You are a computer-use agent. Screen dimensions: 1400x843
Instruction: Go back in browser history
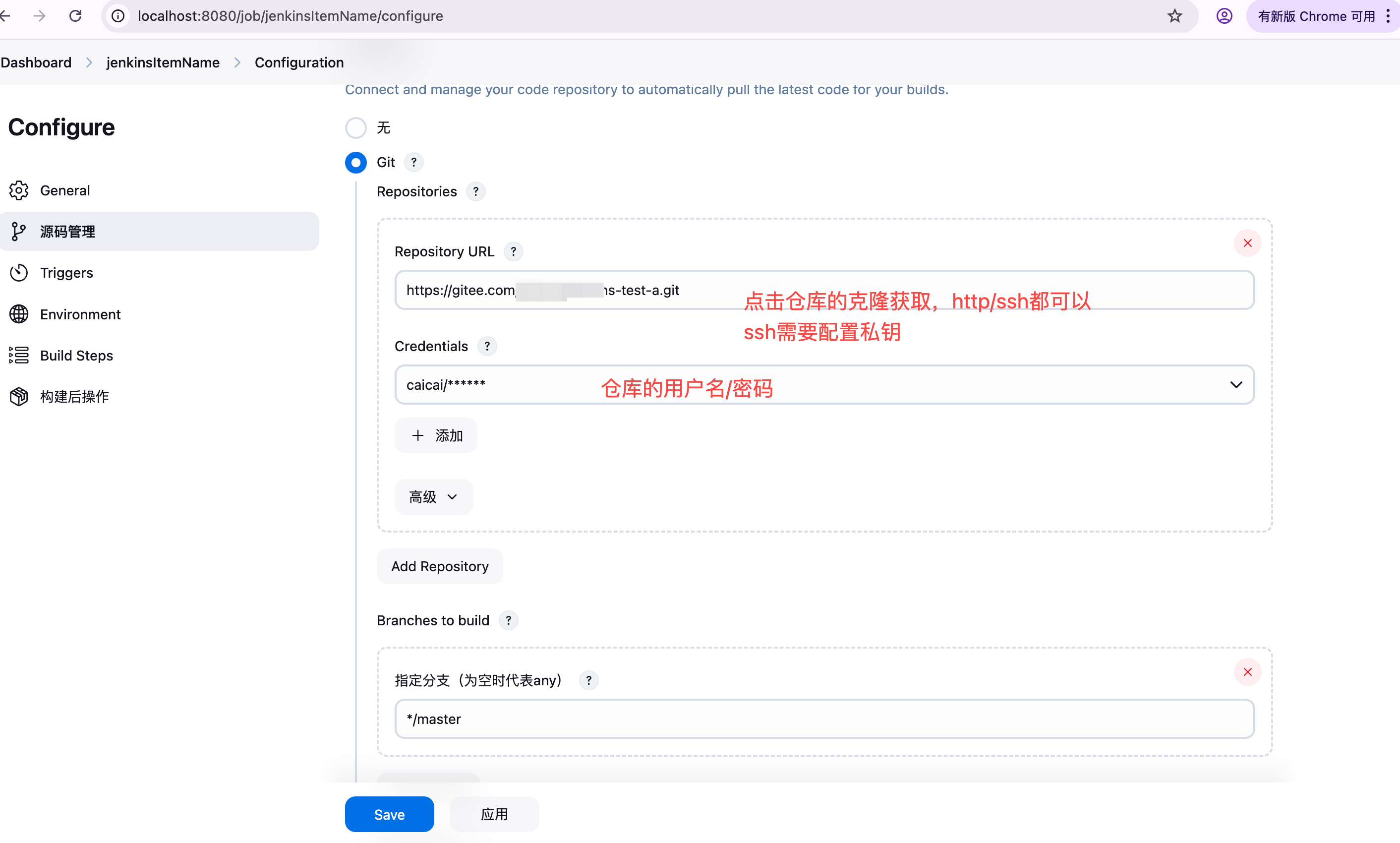coord(5,16)
